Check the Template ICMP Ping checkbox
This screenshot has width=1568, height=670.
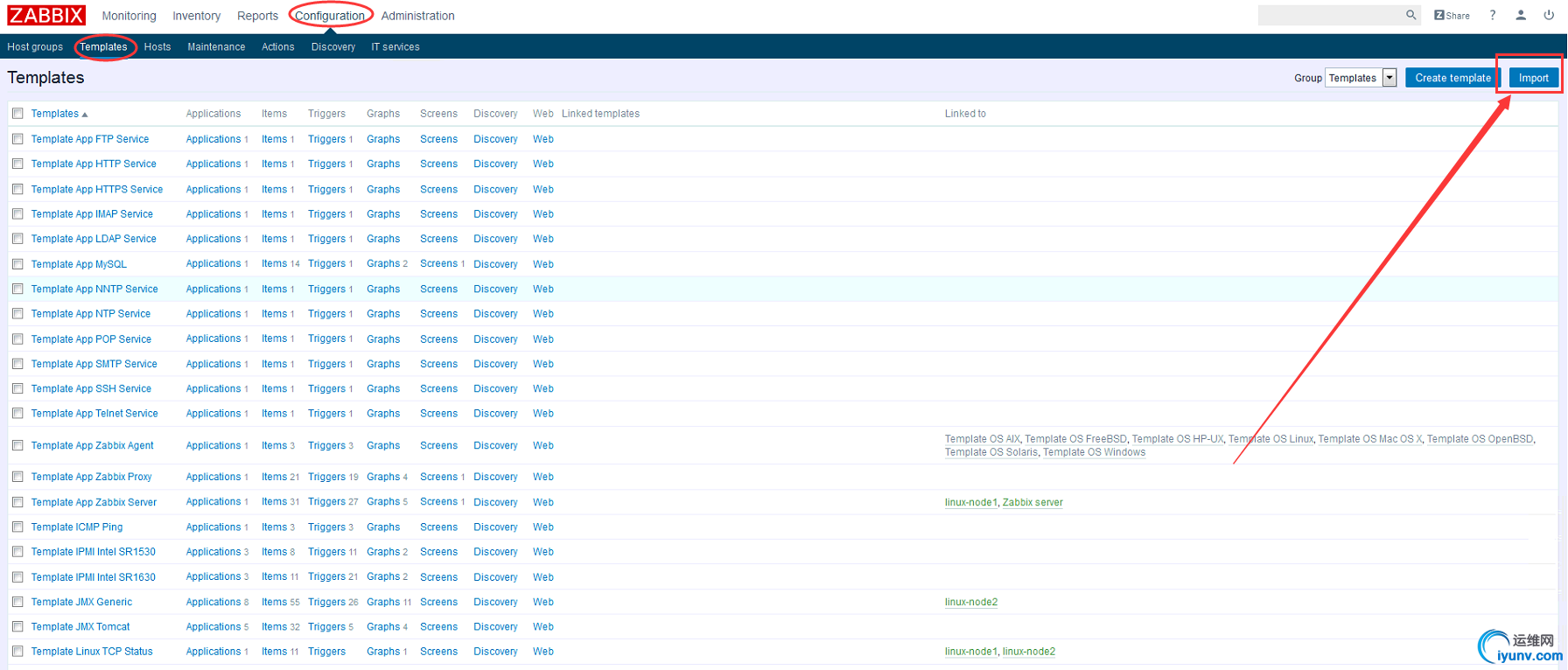[17, 527]
